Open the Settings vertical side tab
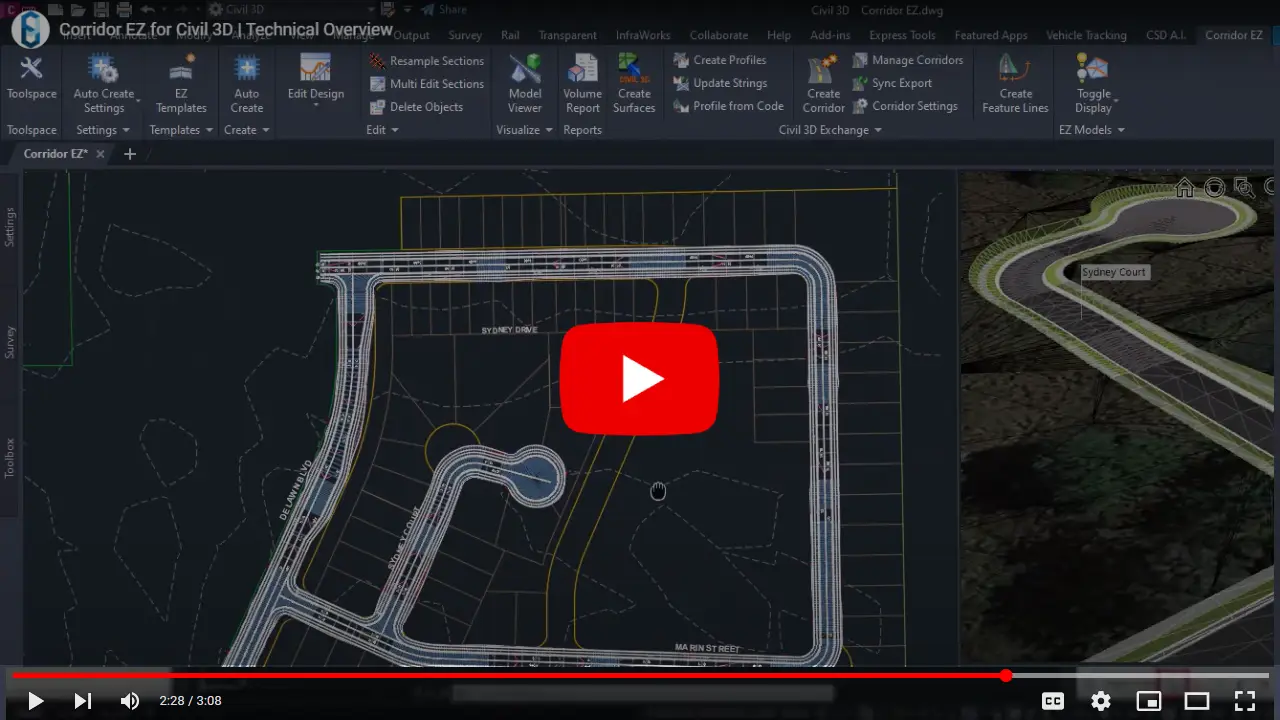1280x720 pixels. tap(10, 227)
